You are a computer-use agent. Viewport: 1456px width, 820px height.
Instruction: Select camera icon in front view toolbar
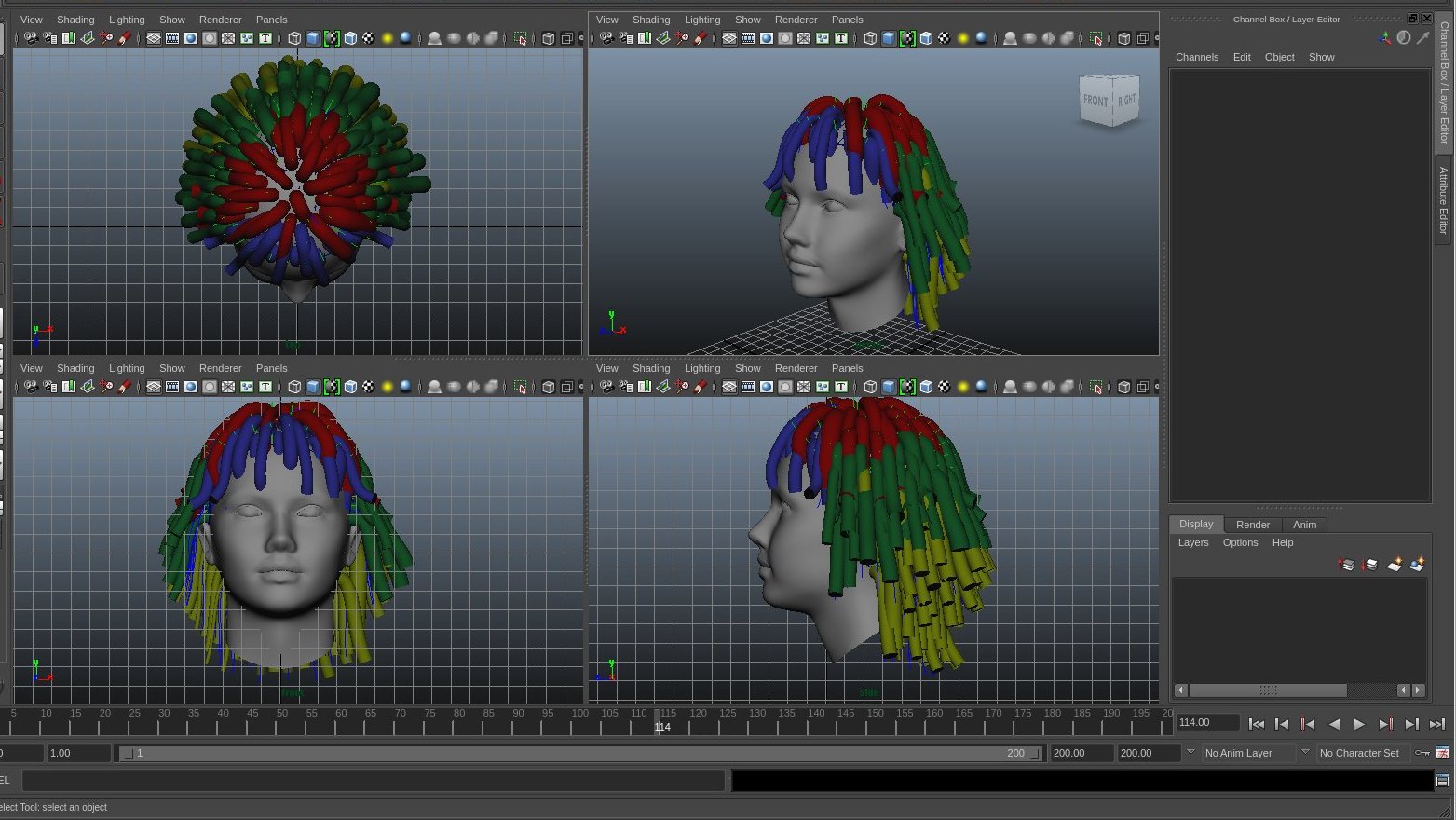tap(31, 387)
